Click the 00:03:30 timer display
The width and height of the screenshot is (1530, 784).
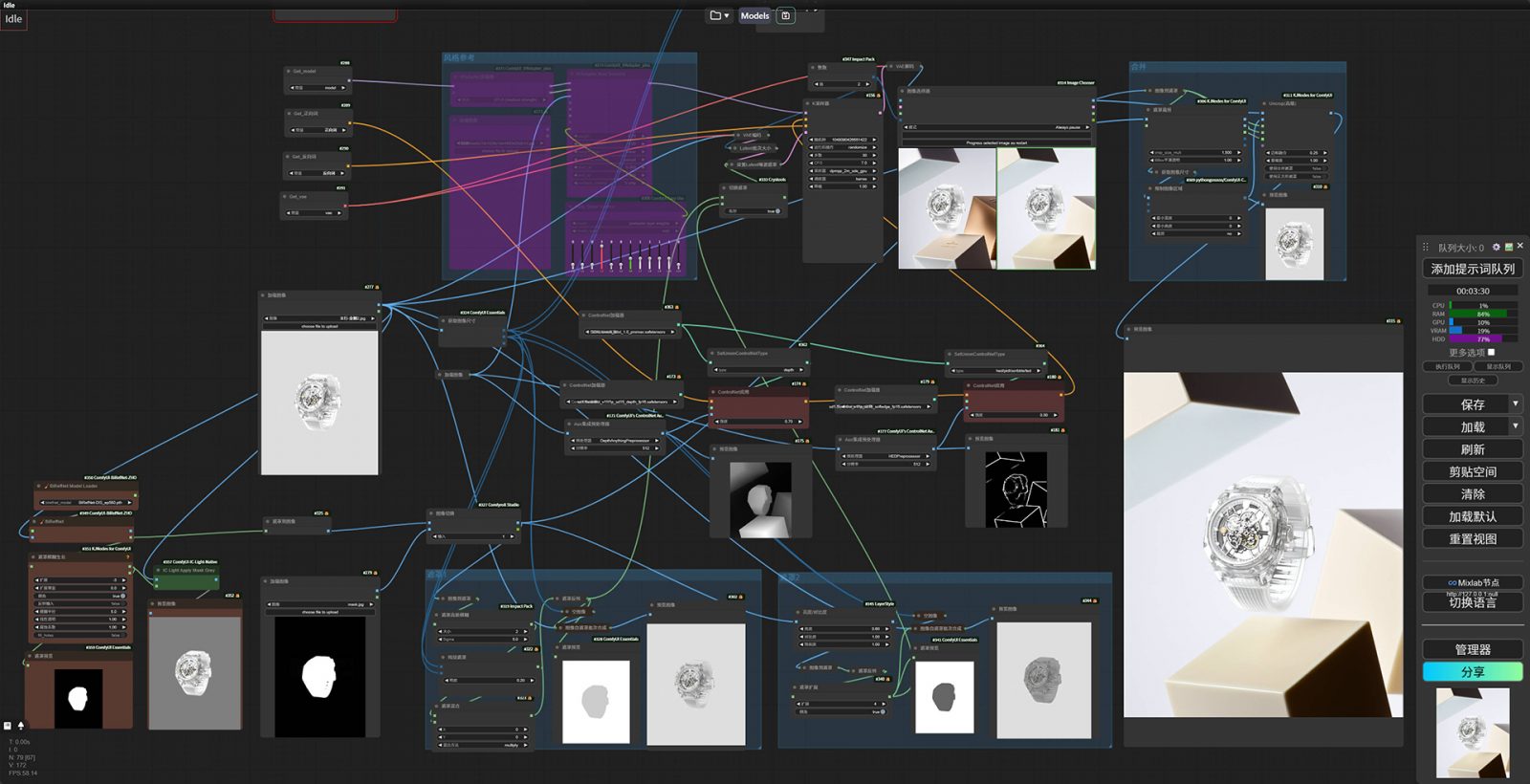[1473, 291]
